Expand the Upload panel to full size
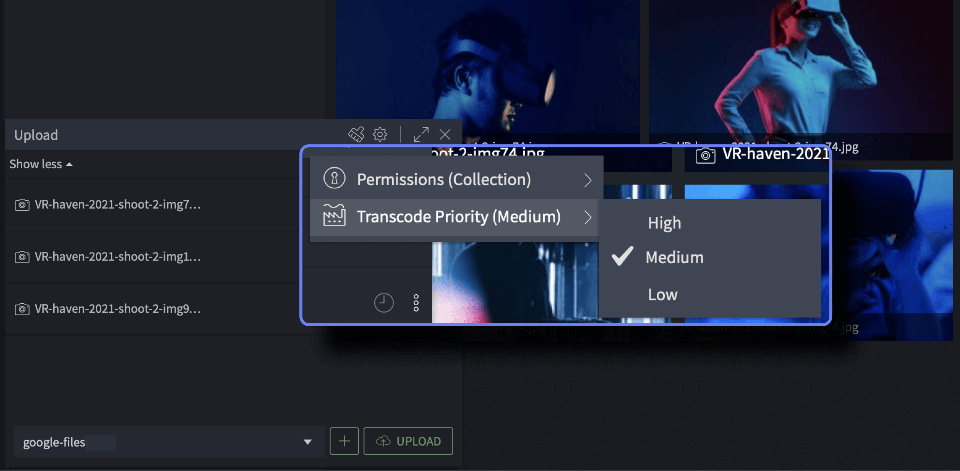960x471 pixels. (421, 134)
